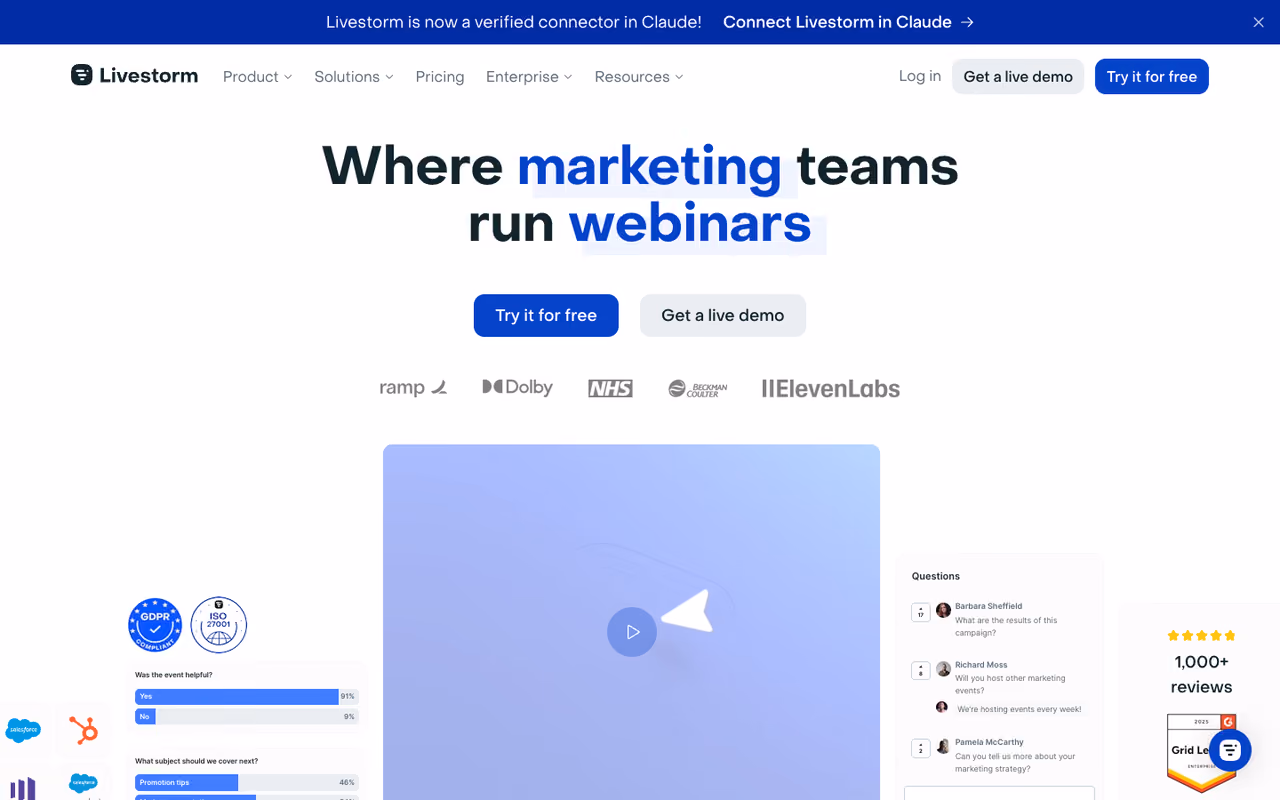The width and height of the screenshot is (1280, 800).
Task: Click the reply "We're hosting events every week!"
Action: (x=1019, y=709)
